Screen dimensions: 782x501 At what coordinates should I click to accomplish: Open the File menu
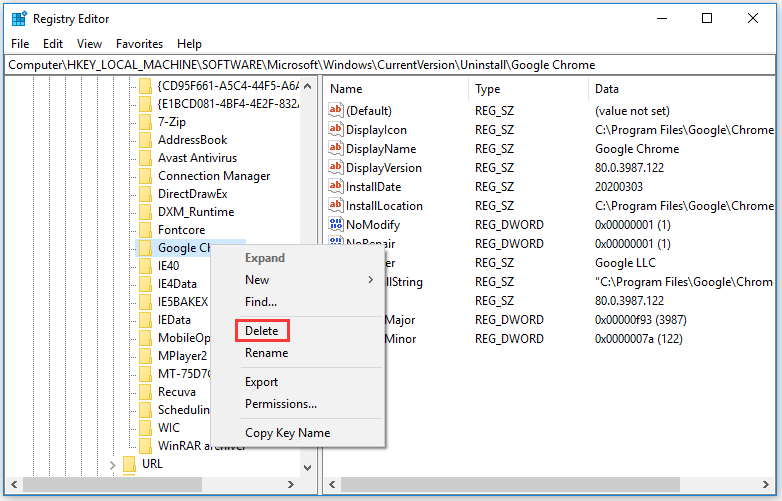point(20,44)
